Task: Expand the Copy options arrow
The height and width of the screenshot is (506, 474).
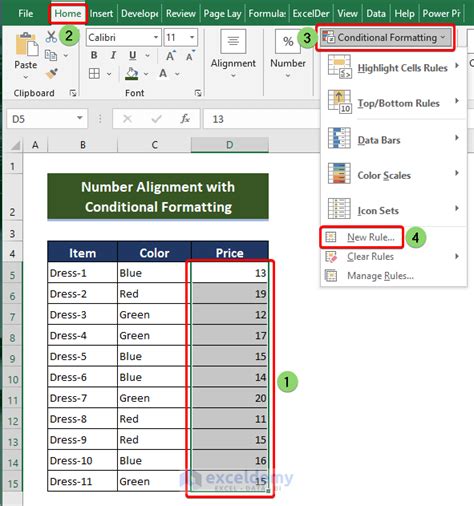Action: click(x=66, y=55)
